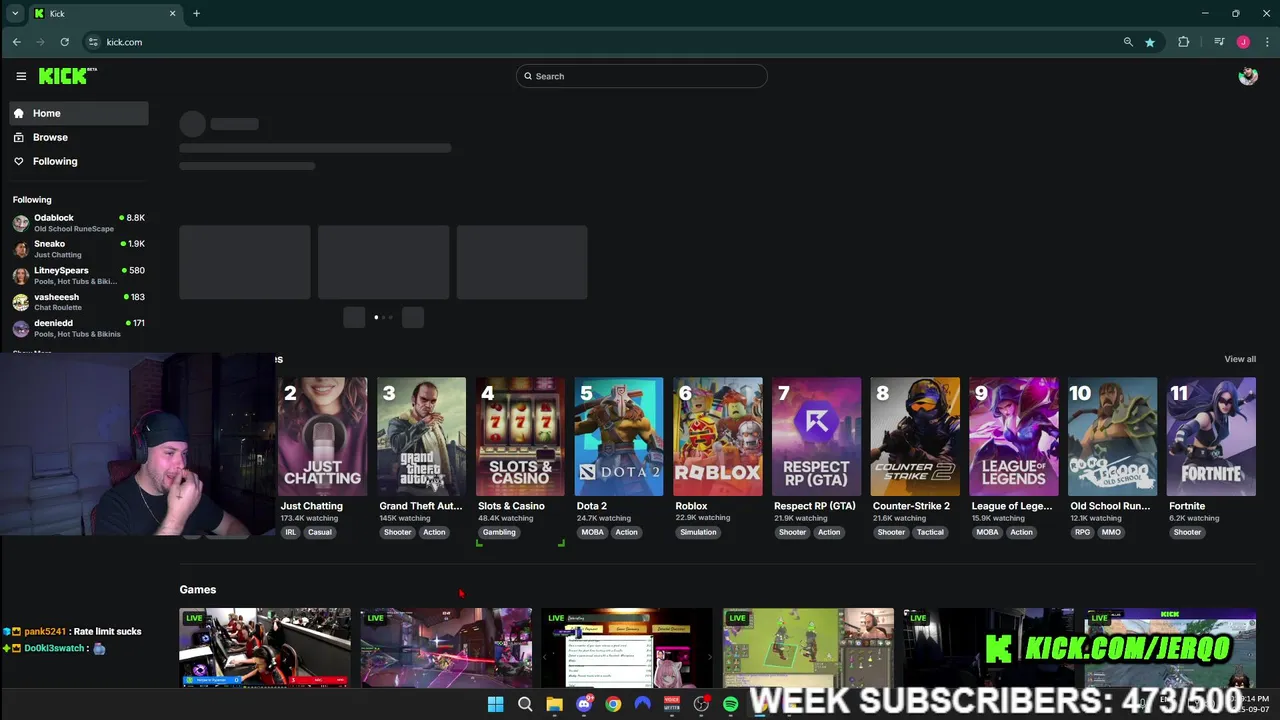This screenshot has height=720, width=1280.
Task: Open NordVPN from the taskbar
Action: [642, 704]
